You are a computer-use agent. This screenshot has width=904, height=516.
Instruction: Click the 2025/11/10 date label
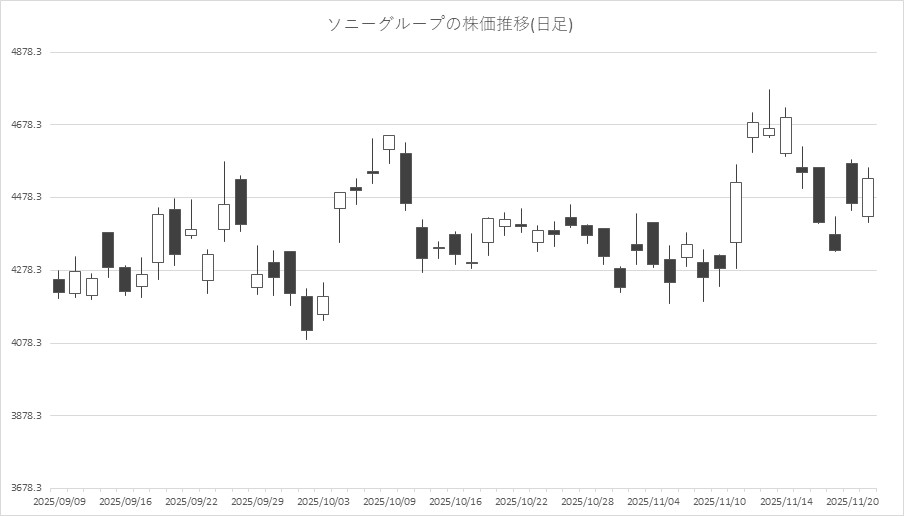719,501
